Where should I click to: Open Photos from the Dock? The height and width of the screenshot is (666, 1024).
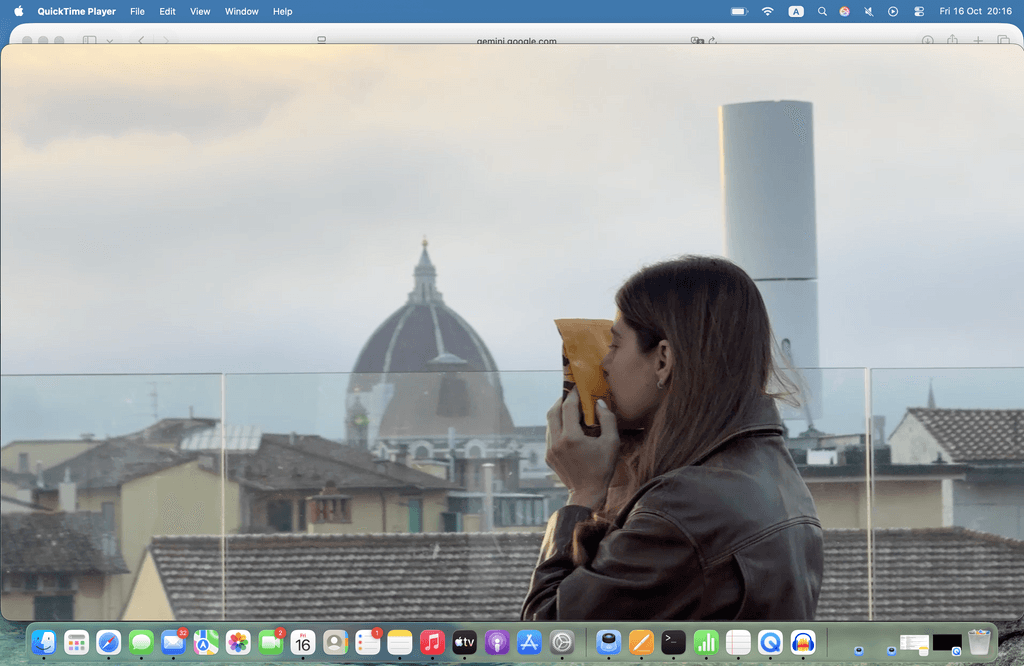coord(238,642)
